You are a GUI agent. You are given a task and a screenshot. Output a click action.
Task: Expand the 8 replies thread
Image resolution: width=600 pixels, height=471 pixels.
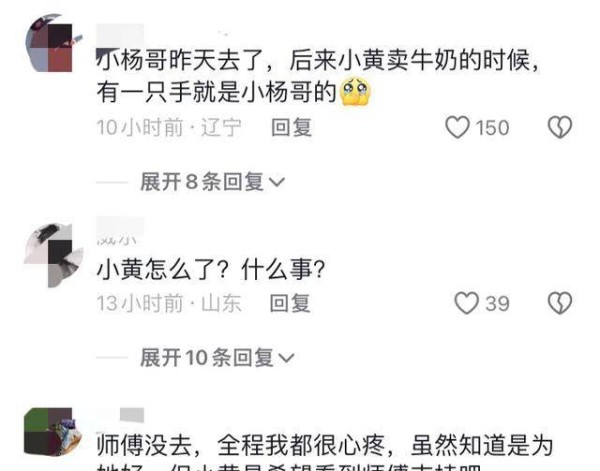(x=212, y=181)
